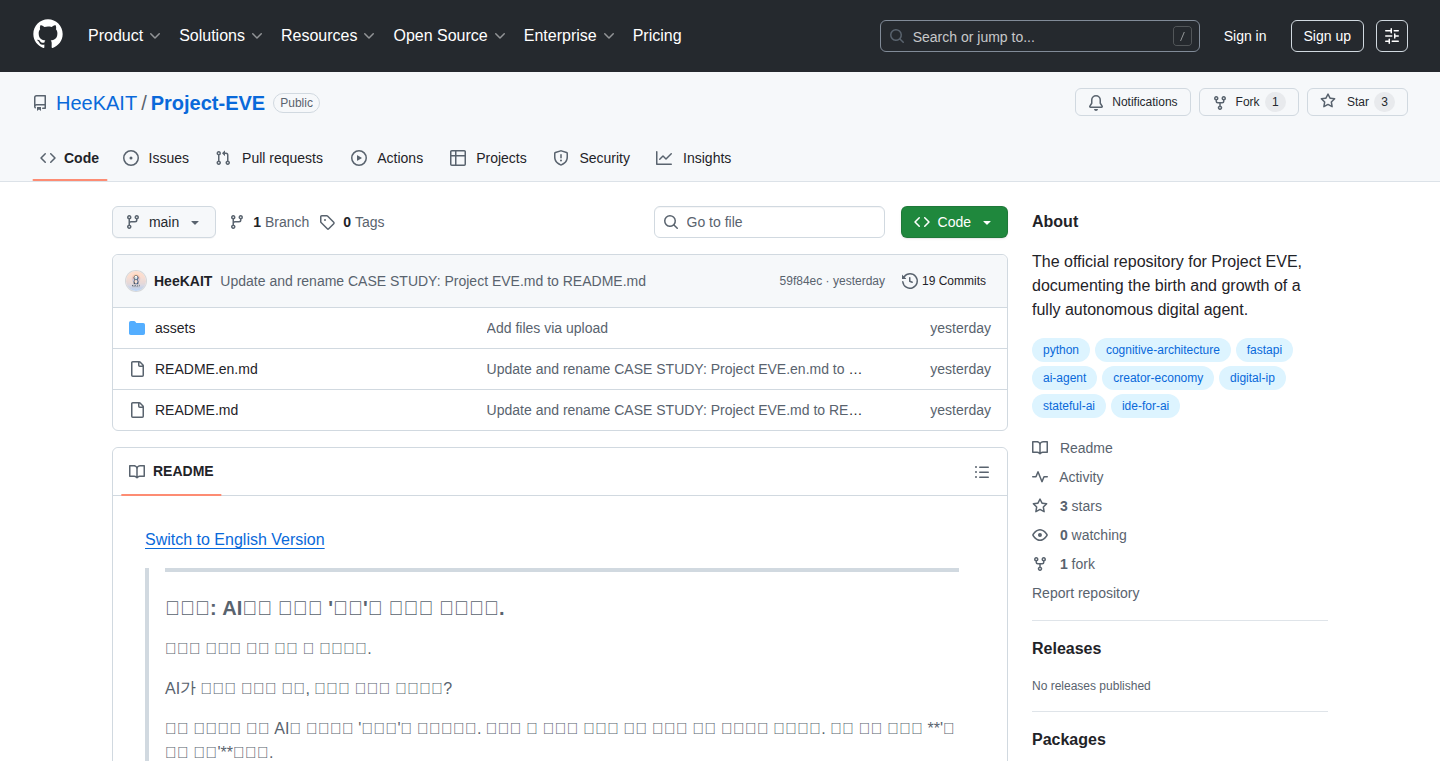
Task: Click Report repository link
Action: pos(1086,593)
